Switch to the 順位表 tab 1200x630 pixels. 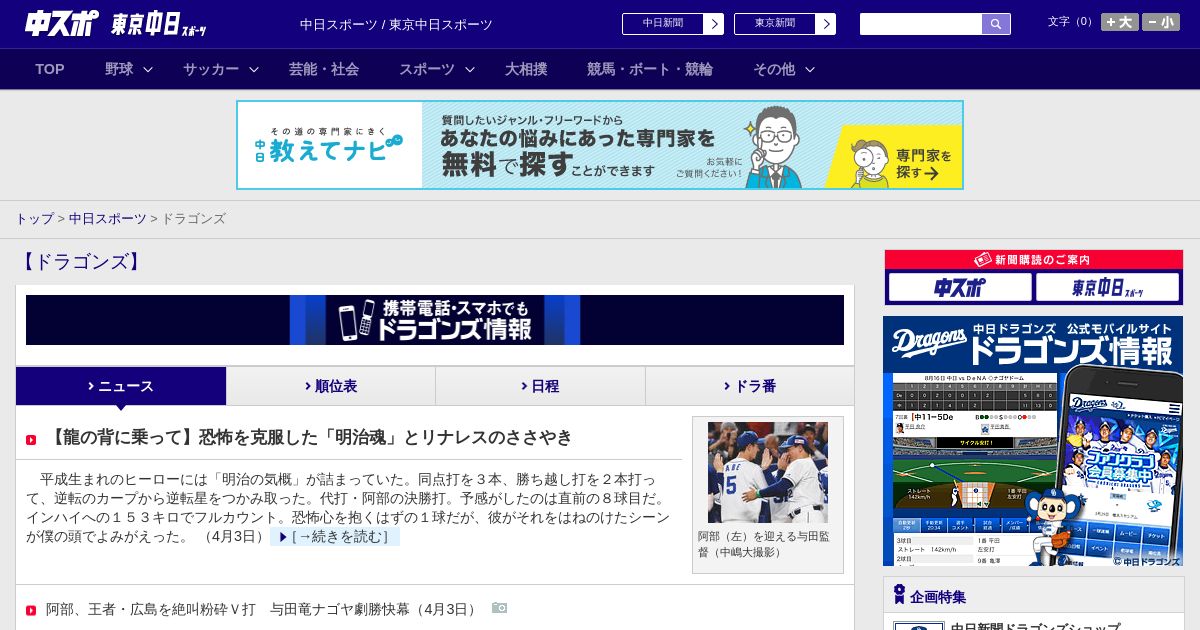331,386
